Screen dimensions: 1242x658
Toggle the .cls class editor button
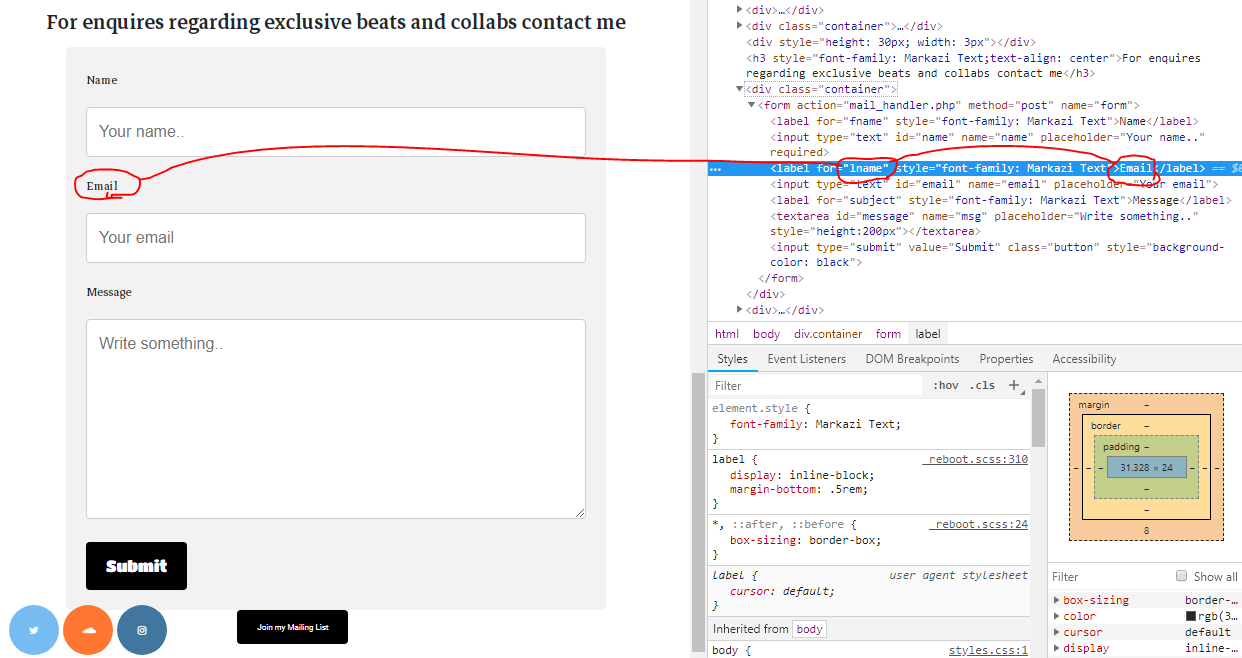pos(982,385)
